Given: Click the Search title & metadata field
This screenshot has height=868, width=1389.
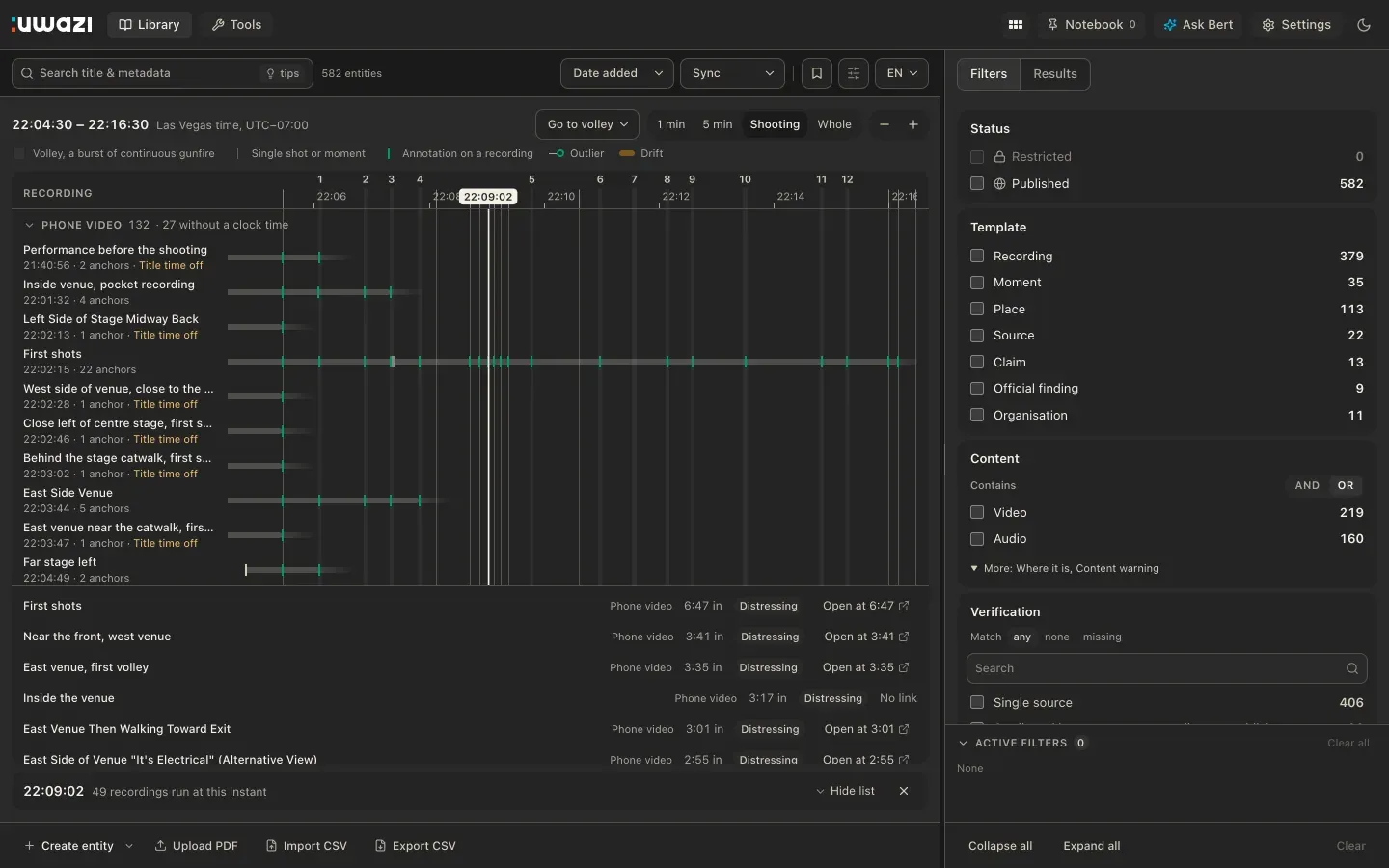Looking at the screenshot, I should tap(162, 73).
